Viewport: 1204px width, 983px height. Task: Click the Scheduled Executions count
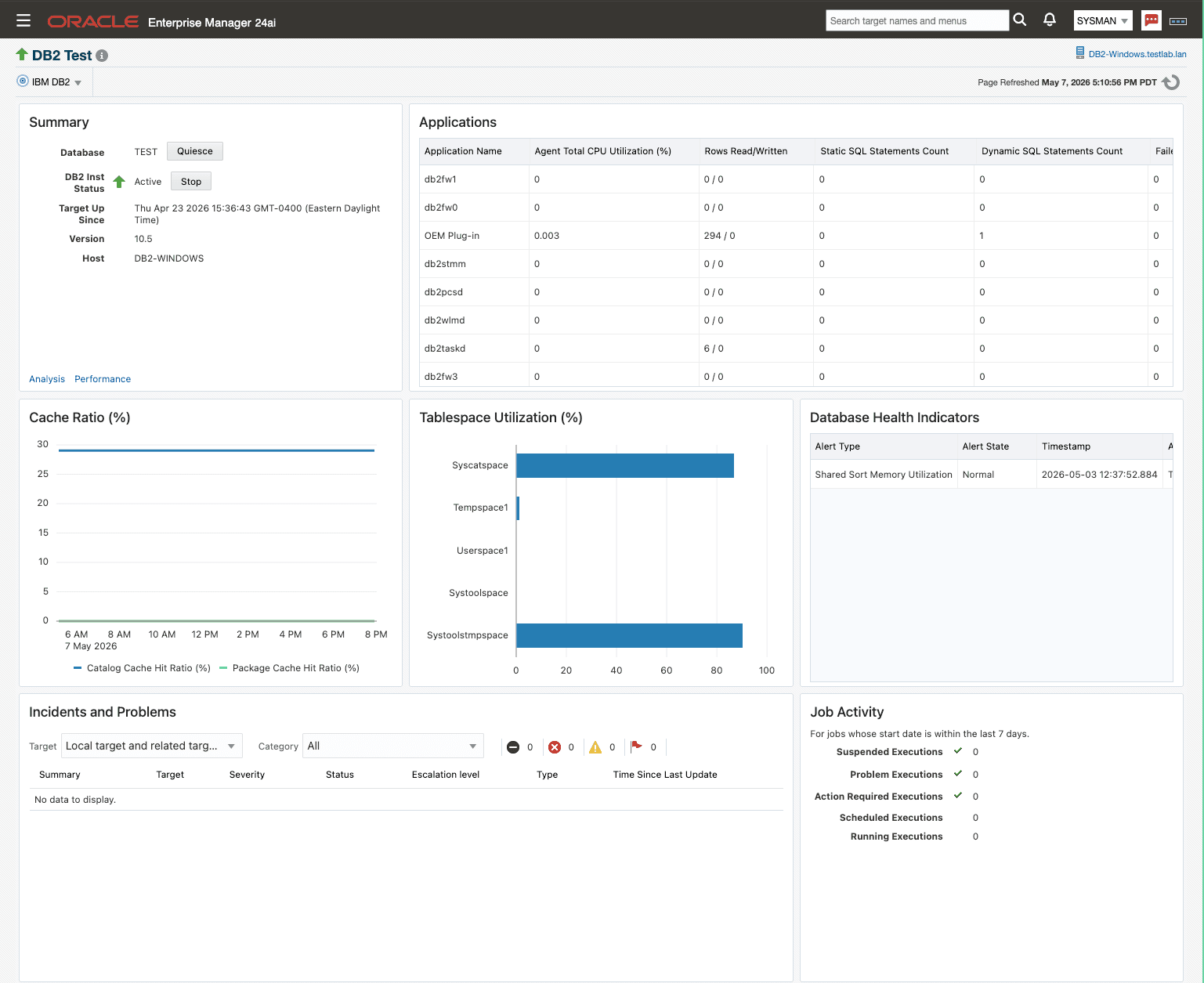click(x=975, y=818)
